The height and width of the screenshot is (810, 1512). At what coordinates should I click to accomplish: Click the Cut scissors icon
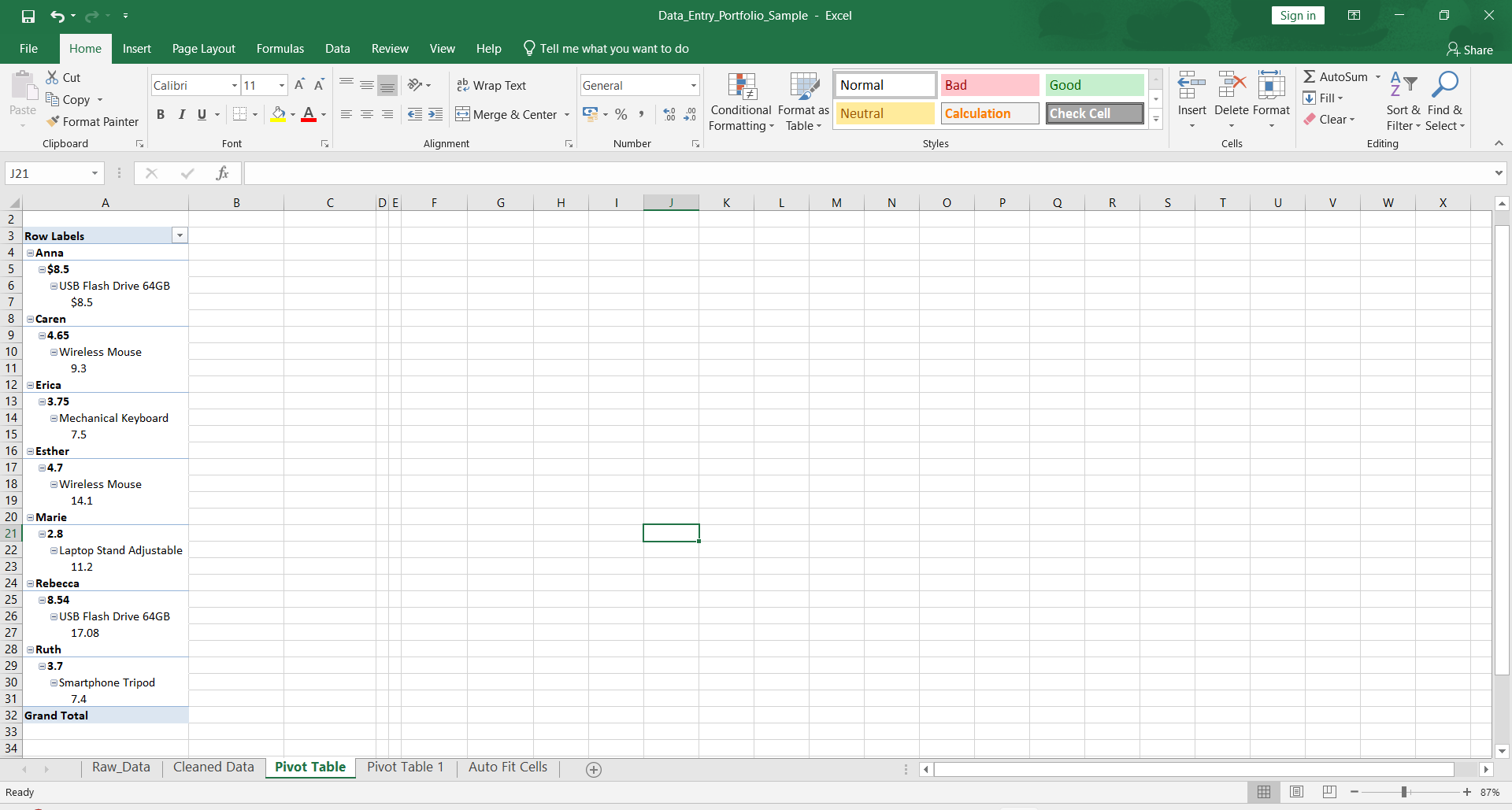53,77
